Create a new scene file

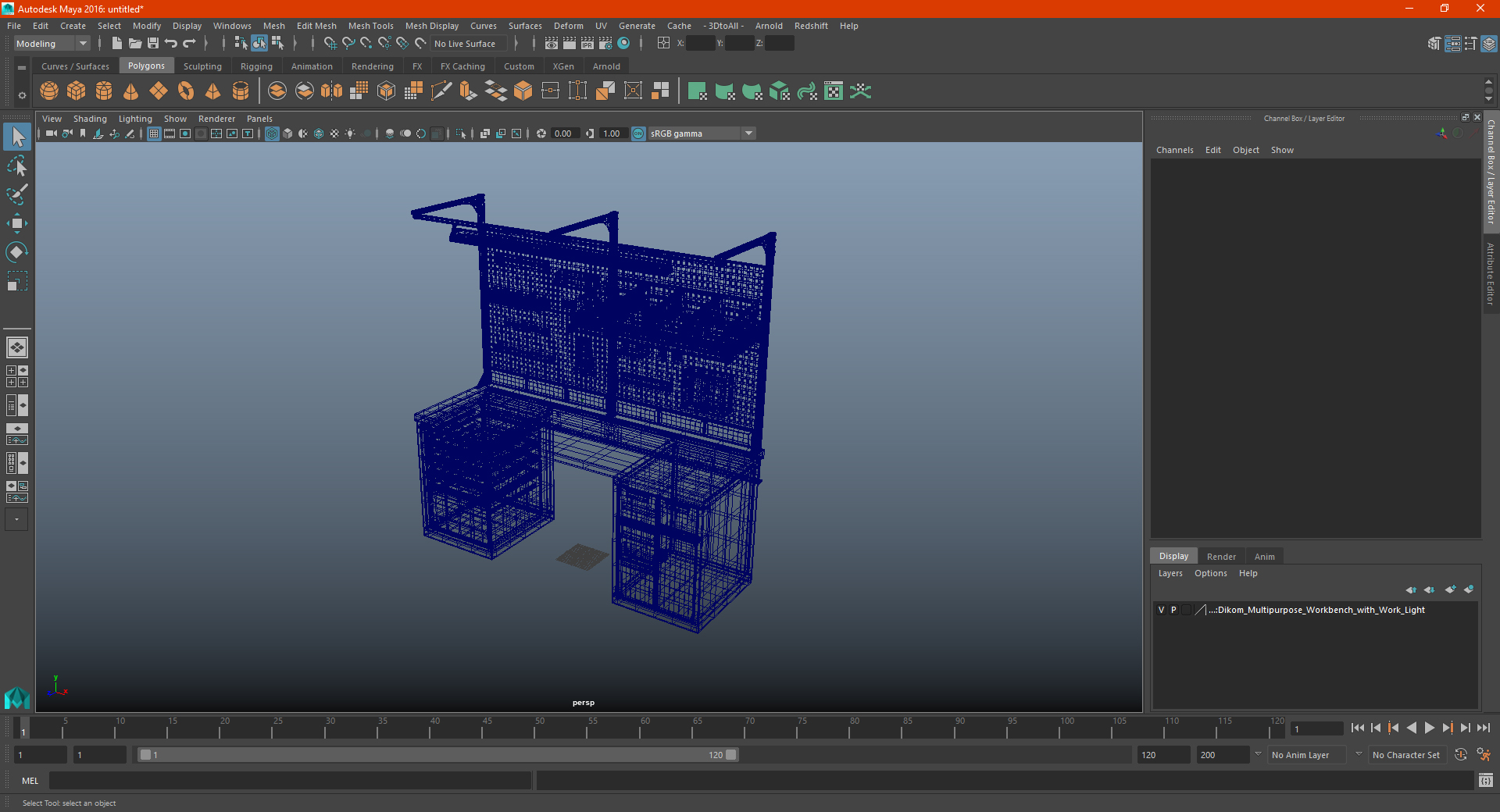pos(116,44)
